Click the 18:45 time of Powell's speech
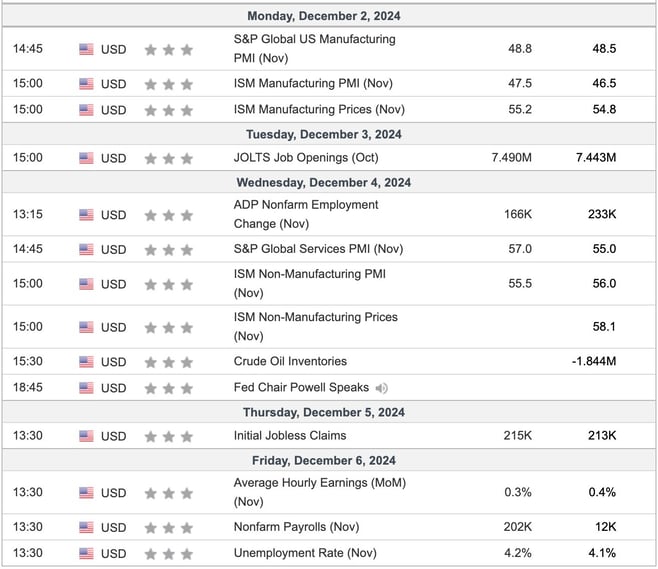658x569 pixels. (28, 387)
